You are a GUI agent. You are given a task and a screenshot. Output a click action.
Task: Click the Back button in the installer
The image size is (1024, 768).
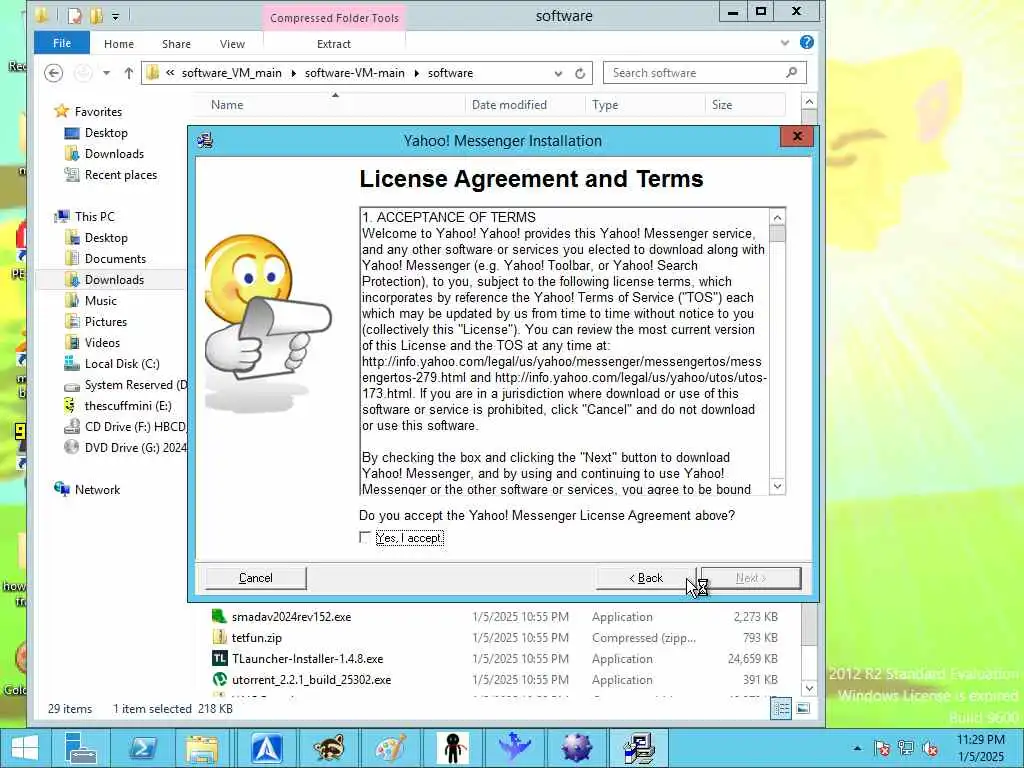(x=645, y=578)
